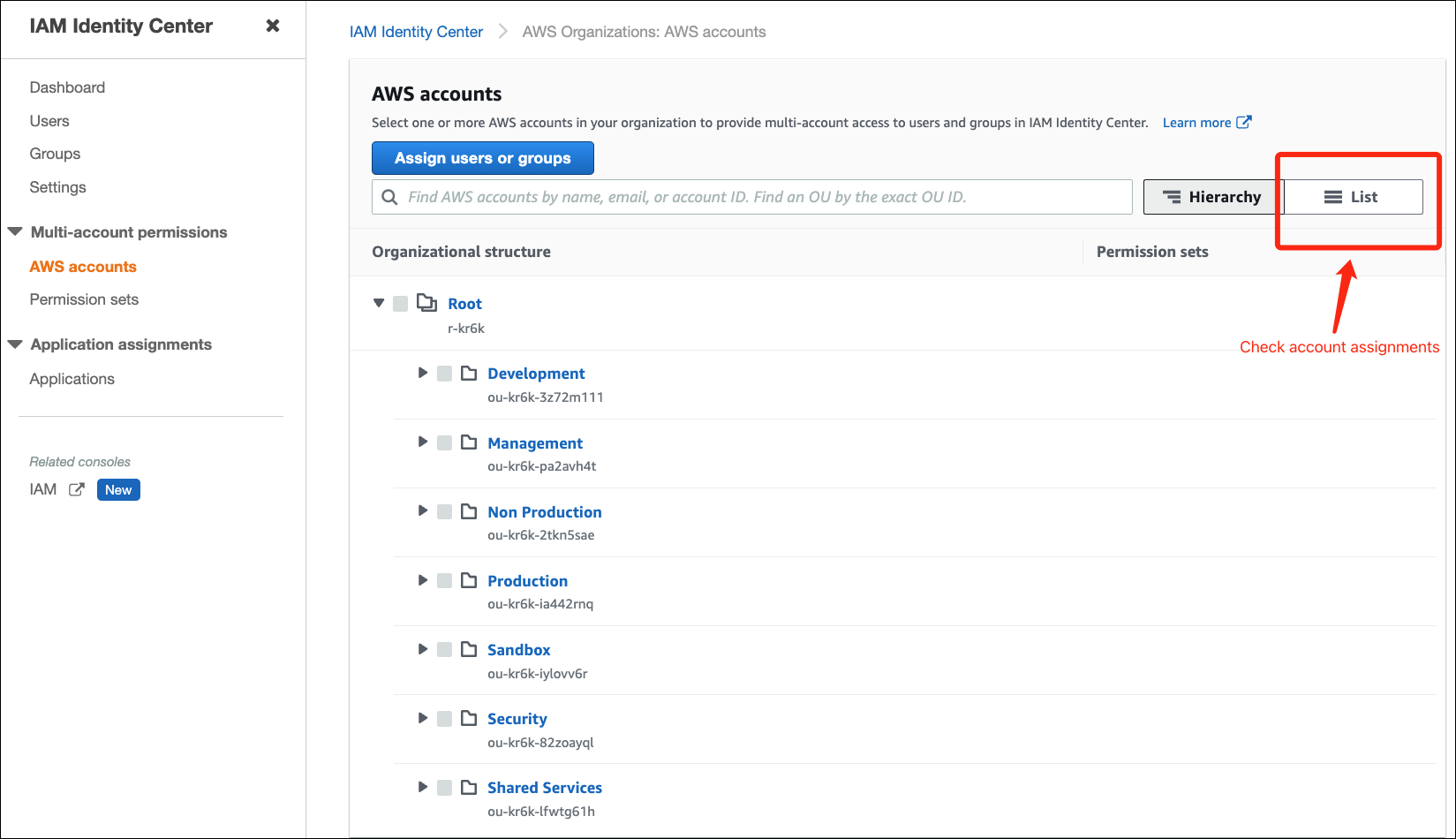
Task: Expand the Development organizational unit
Action: coord(422,373)
